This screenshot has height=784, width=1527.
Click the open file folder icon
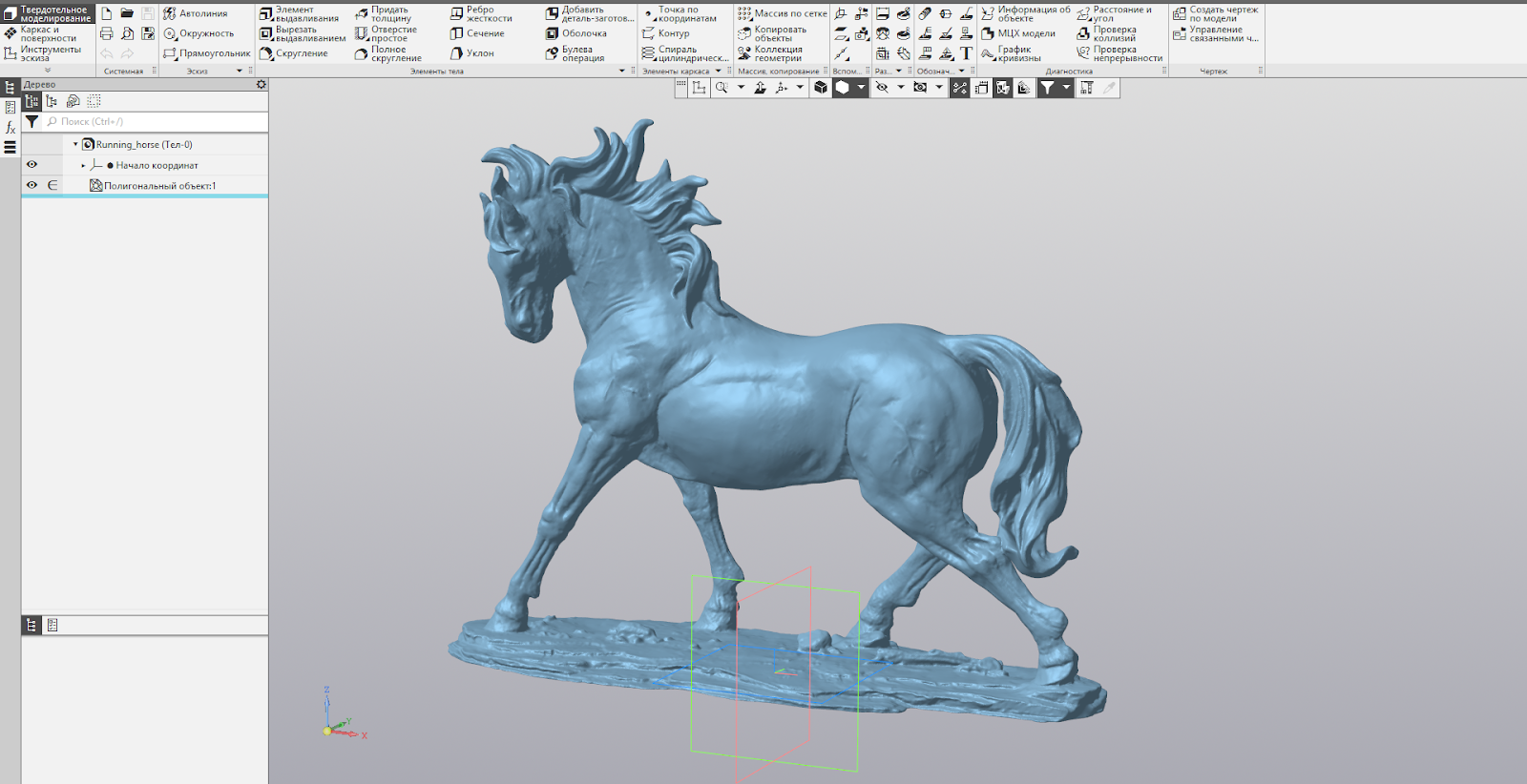tap(127, 13)
